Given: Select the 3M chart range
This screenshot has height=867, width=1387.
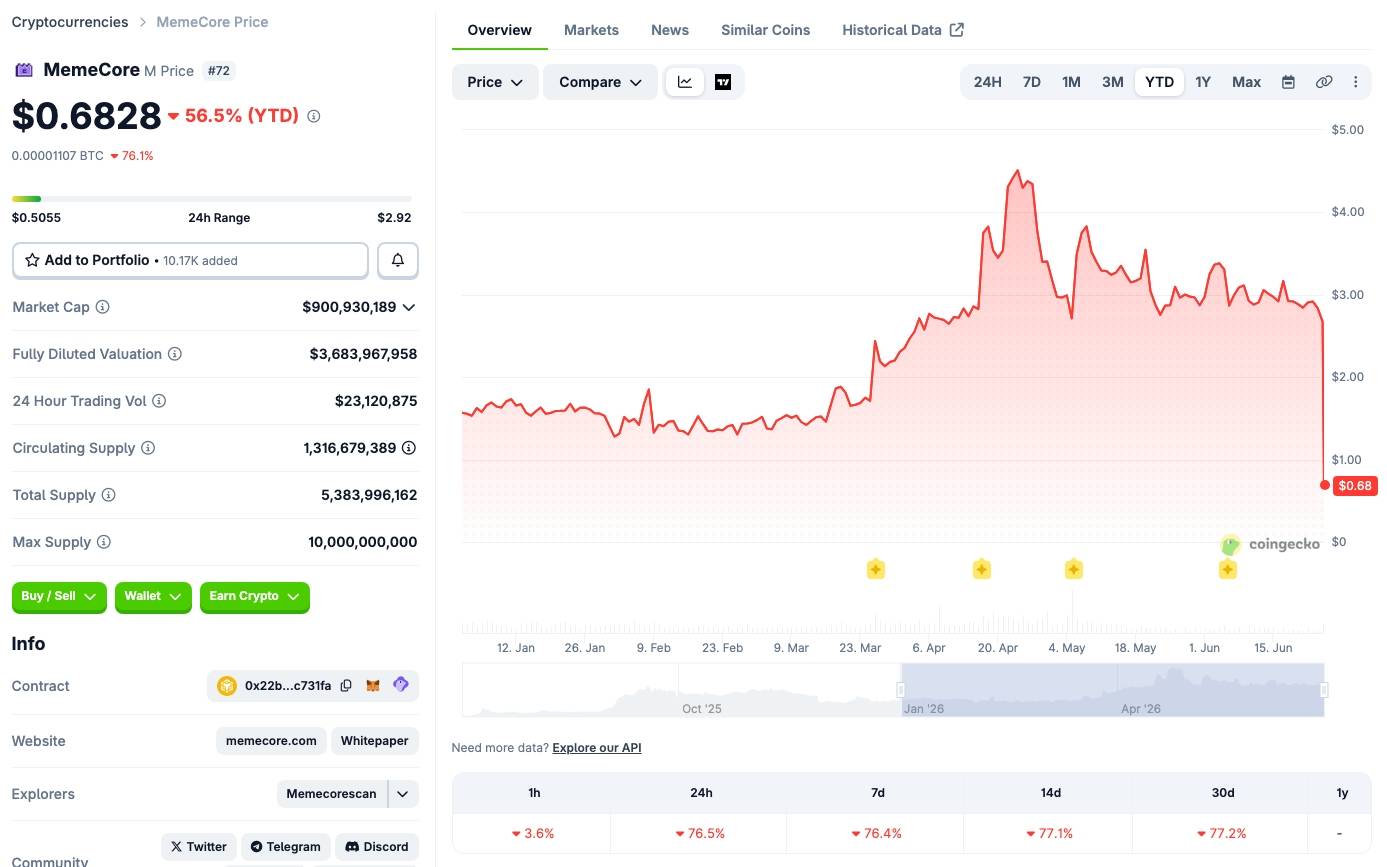Looking at the screenshot, I should coord(1113,82).
